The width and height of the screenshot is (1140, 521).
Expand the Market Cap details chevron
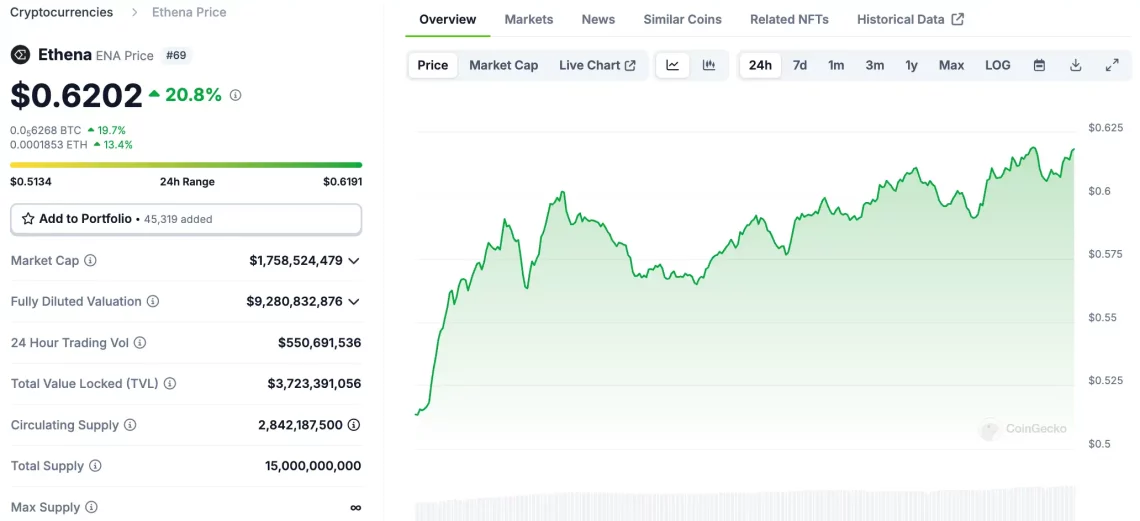354,260
